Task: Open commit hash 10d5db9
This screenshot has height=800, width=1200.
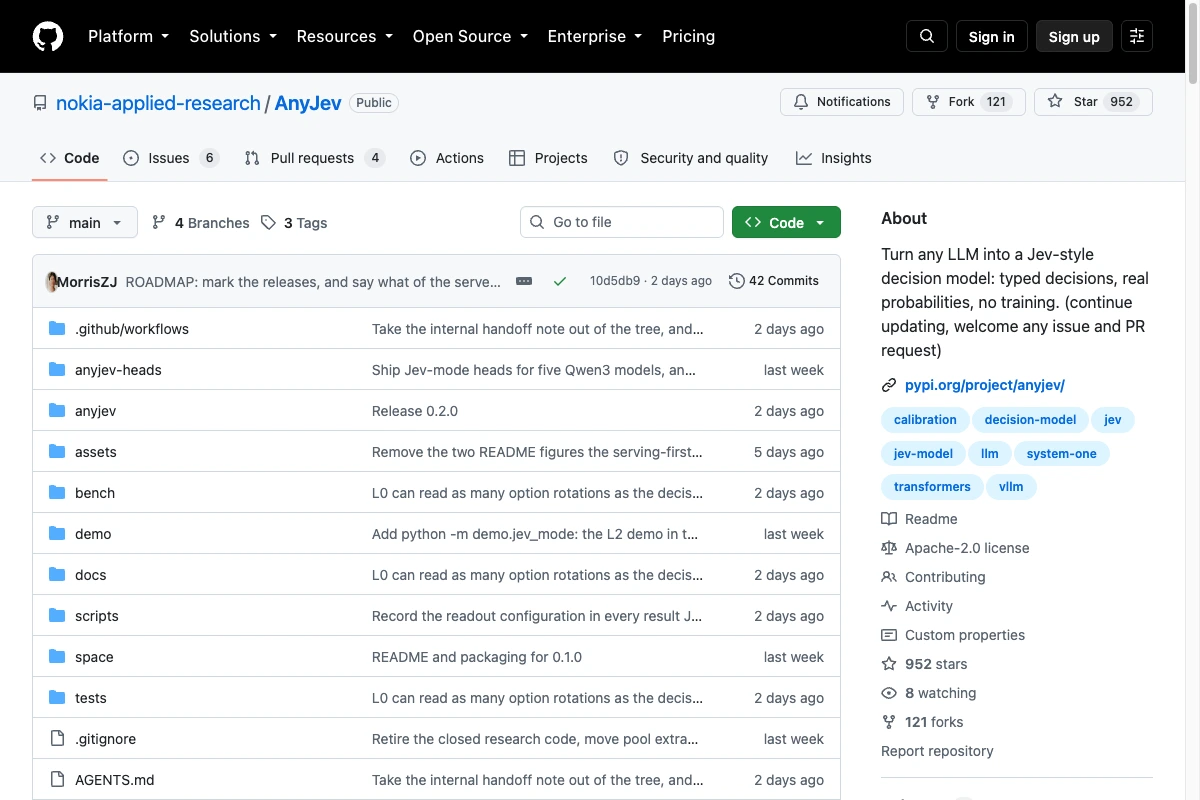Action: click(x=615, y=281)
